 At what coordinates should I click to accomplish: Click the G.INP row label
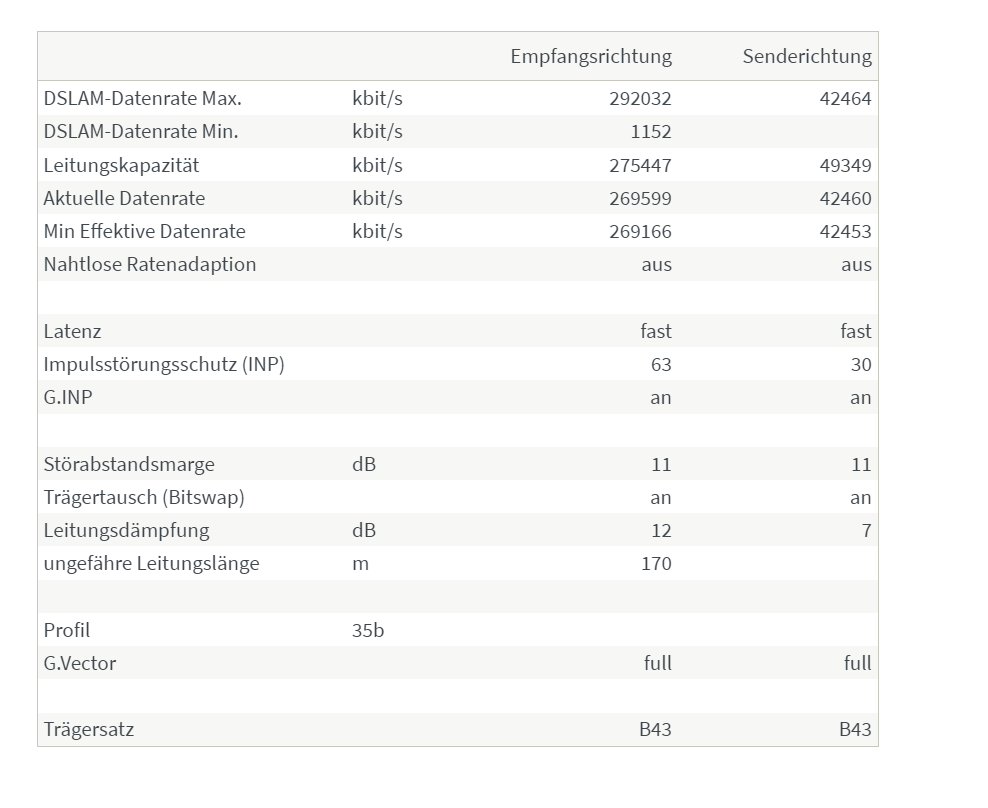tap(68, 398)
